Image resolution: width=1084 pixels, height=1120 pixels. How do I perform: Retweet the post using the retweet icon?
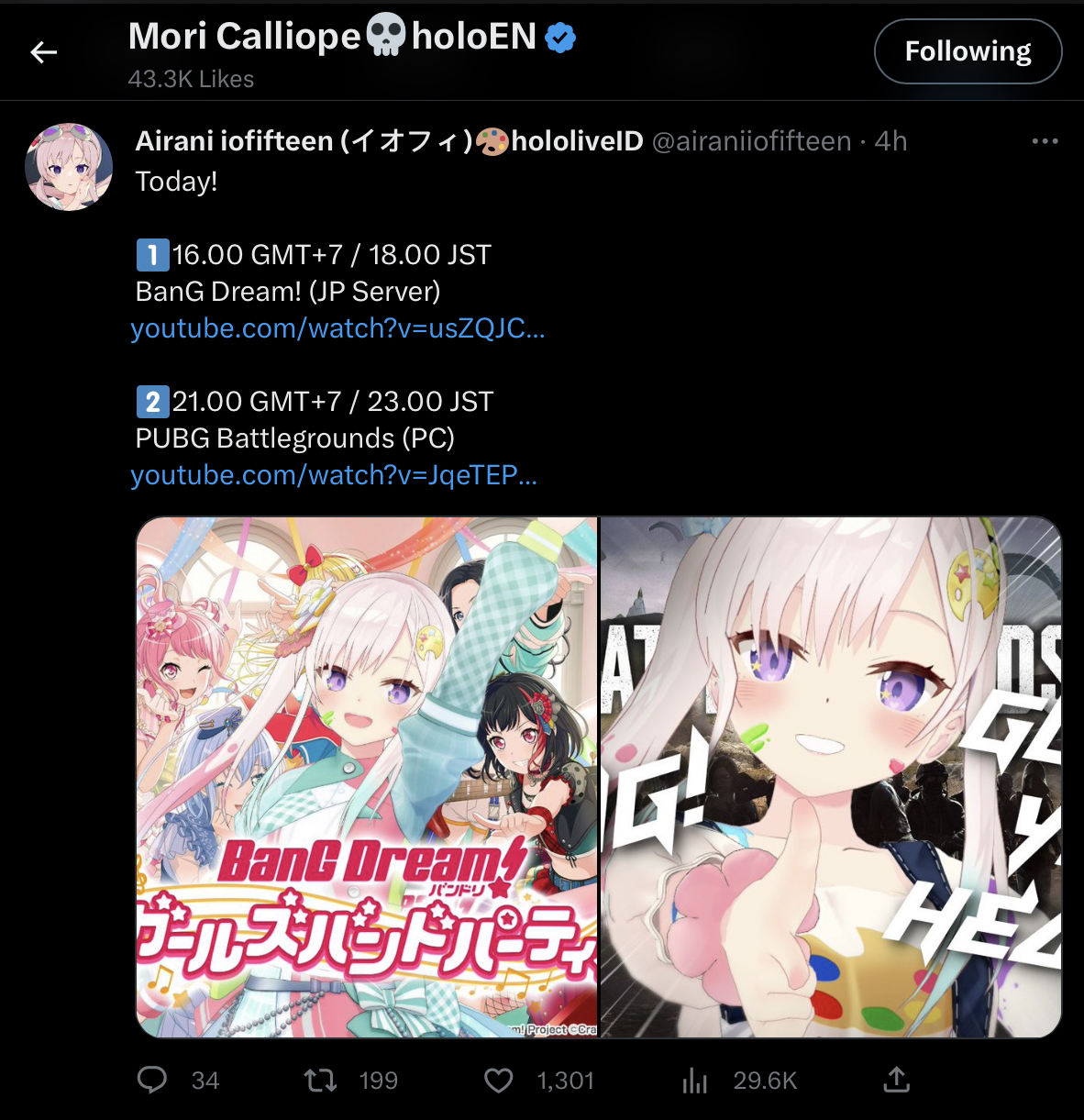point(320,1080)
